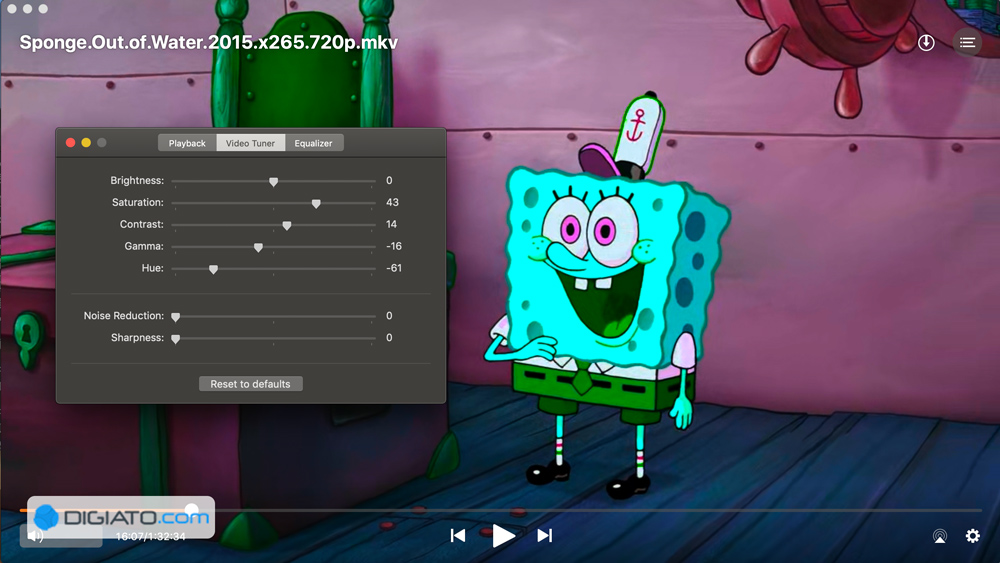
Task: Click the Saturation value 43
Action: point(392,202)
